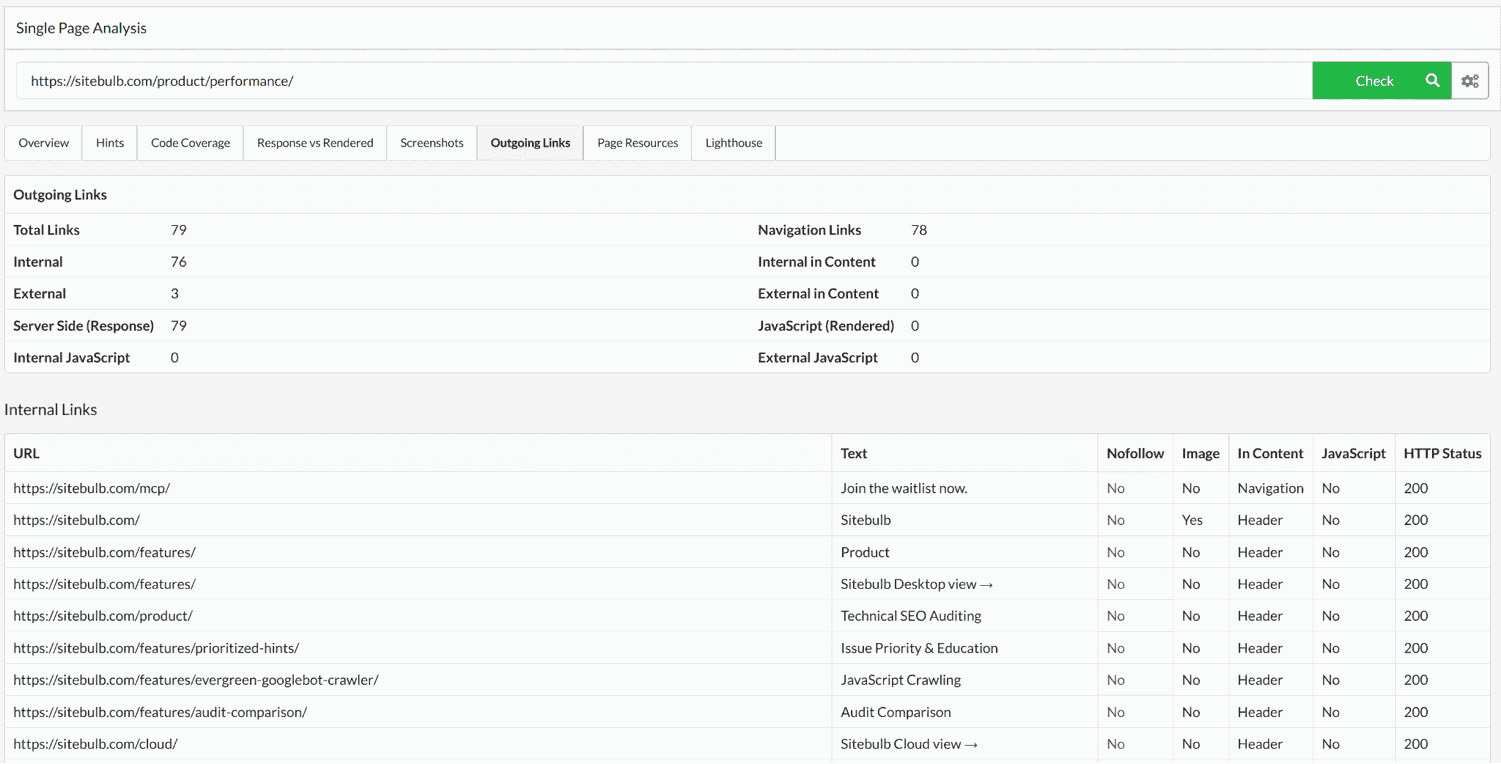Click the Total Links label
Screen dimensions: 1501x764
click(46, 230)
